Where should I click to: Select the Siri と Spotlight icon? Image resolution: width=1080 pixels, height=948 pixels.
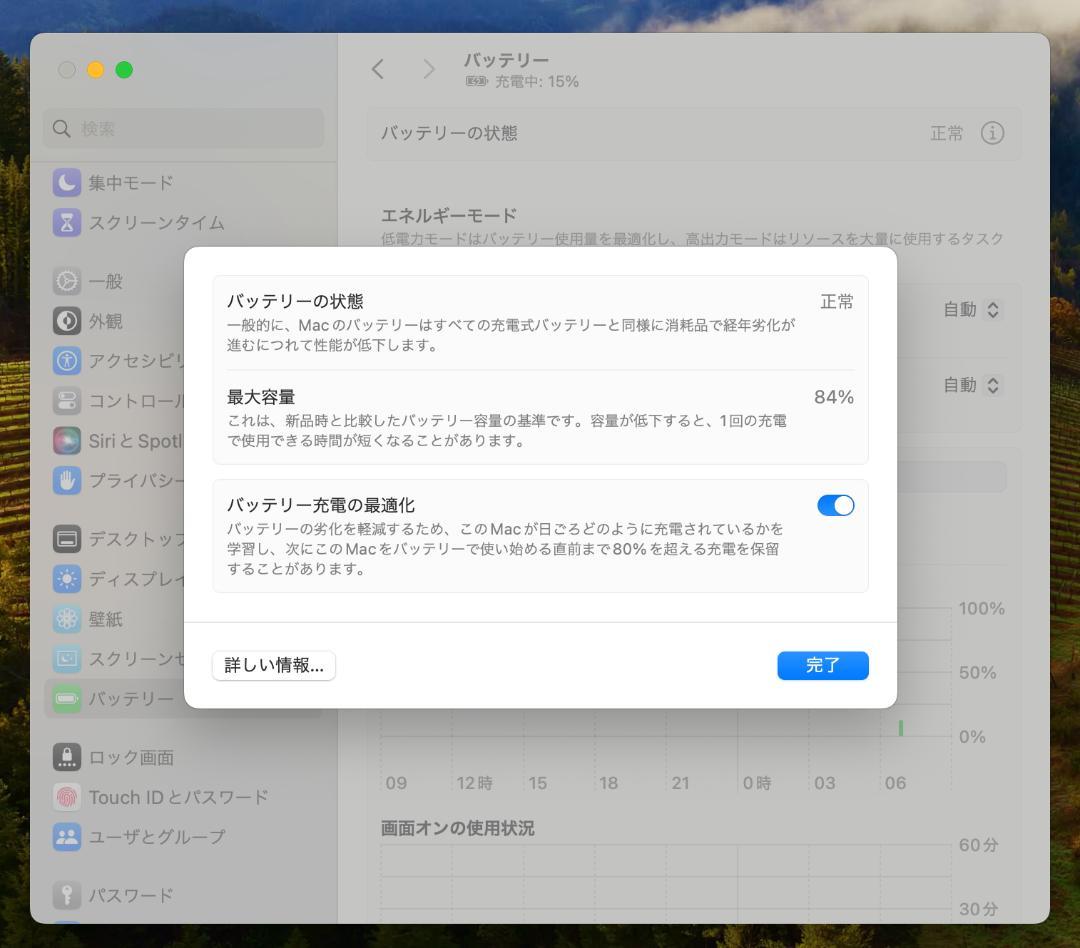click(x=66, y=441)
